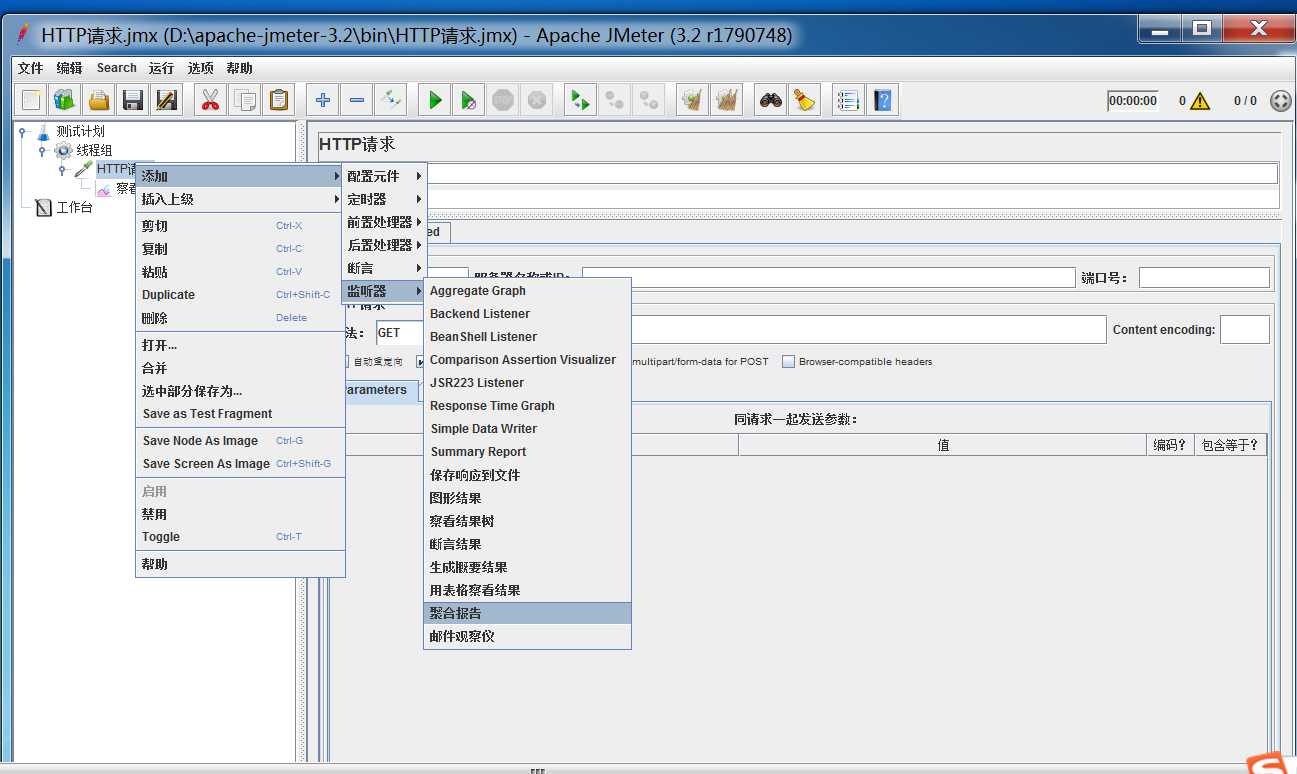The width and height of the screenshot is (1297, 774).
Task: Click the Cut scissors toolbar icon
Action: pyautogui.click(x=210, y=100)
